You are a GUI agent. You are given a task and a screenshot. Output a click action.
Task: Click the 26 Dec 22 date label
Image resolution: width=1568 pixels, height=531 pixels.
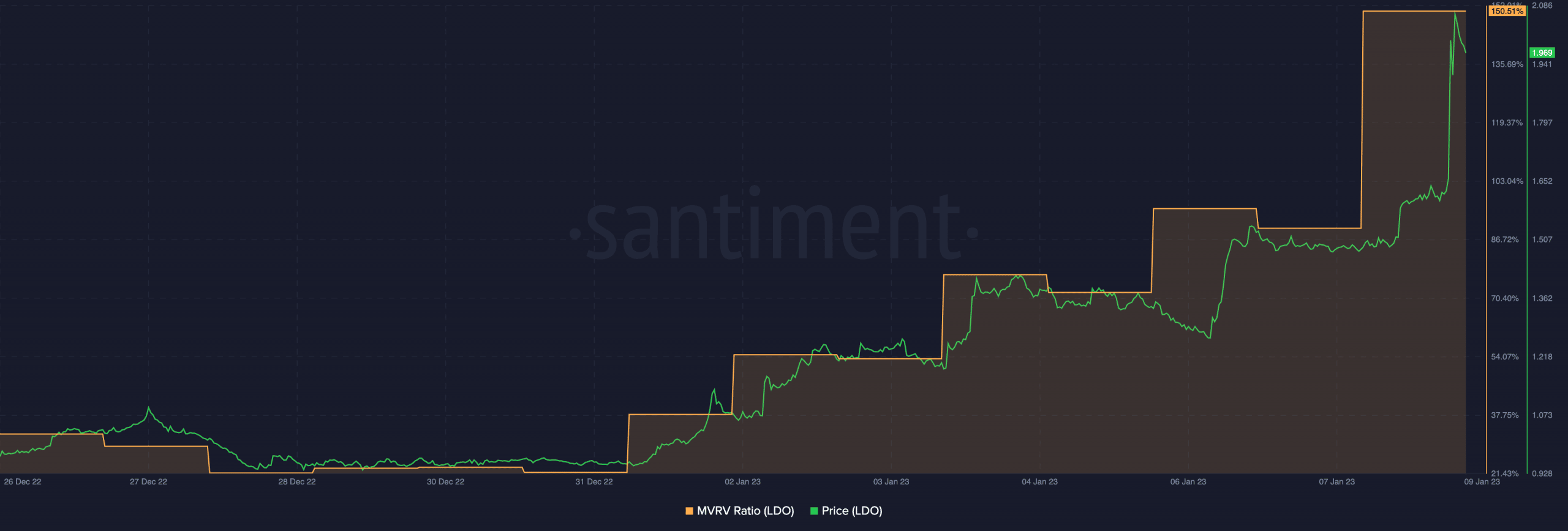click(x=23, y=481)
